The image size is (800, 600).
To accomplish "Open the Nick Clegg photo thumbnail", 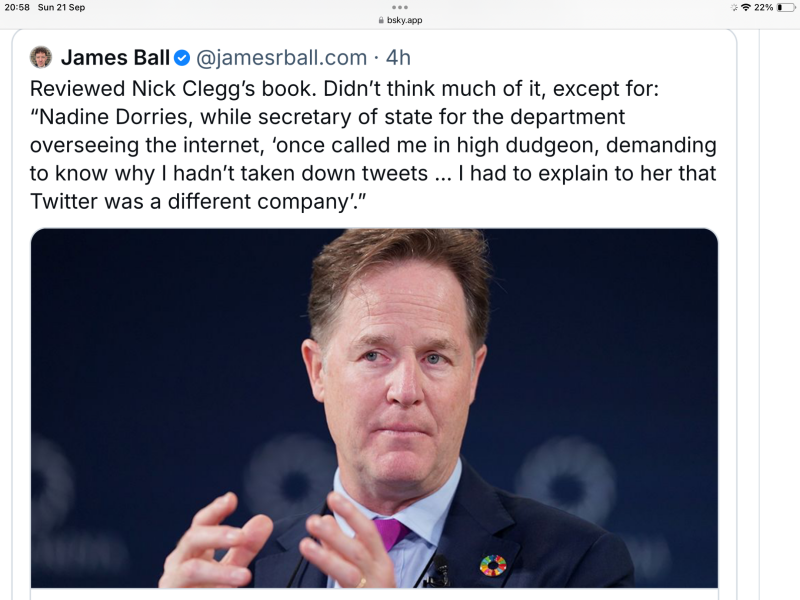I will (x=374, y=408).
